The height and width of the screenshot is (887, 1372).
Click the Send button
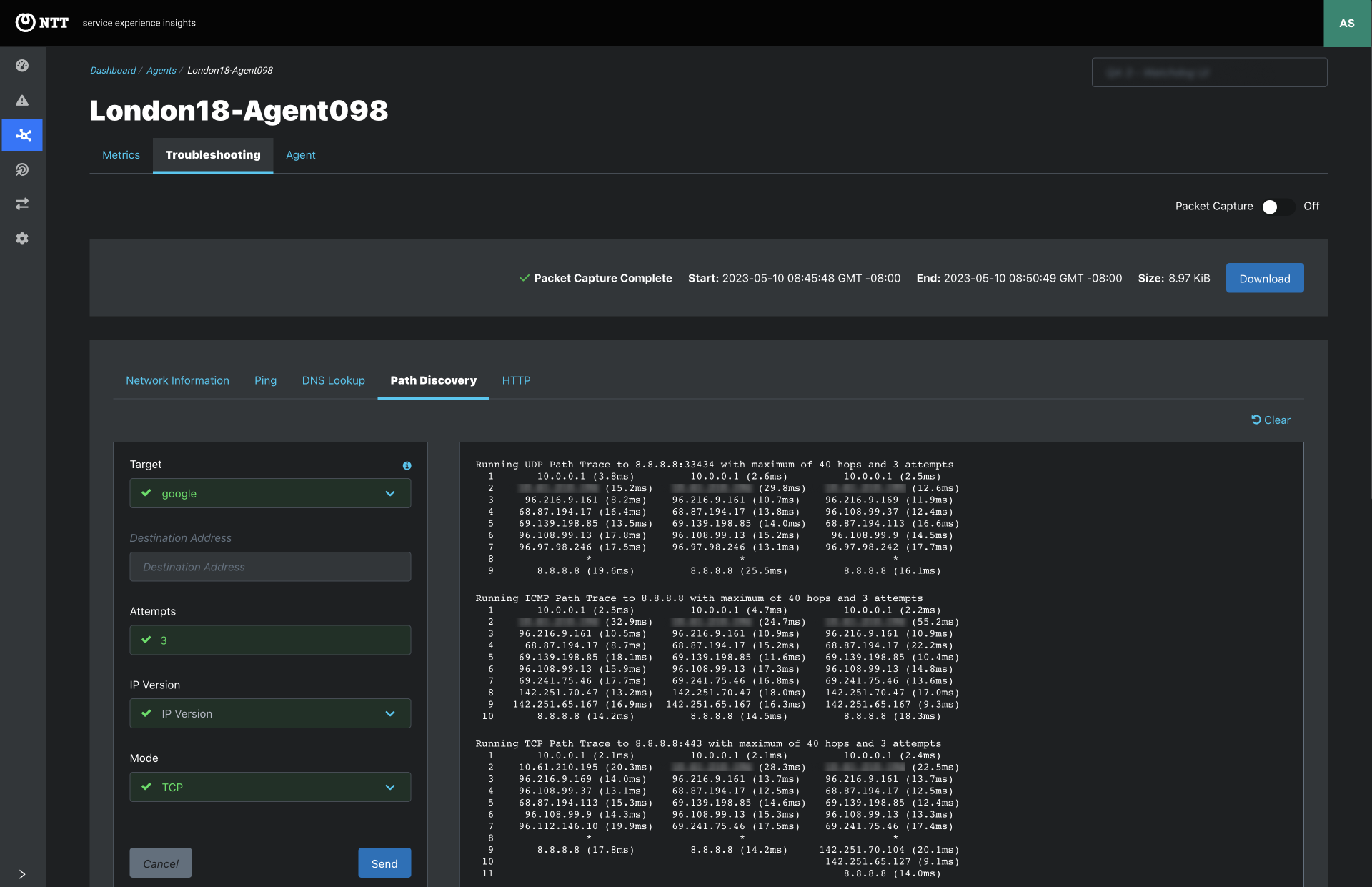point(384,863)
